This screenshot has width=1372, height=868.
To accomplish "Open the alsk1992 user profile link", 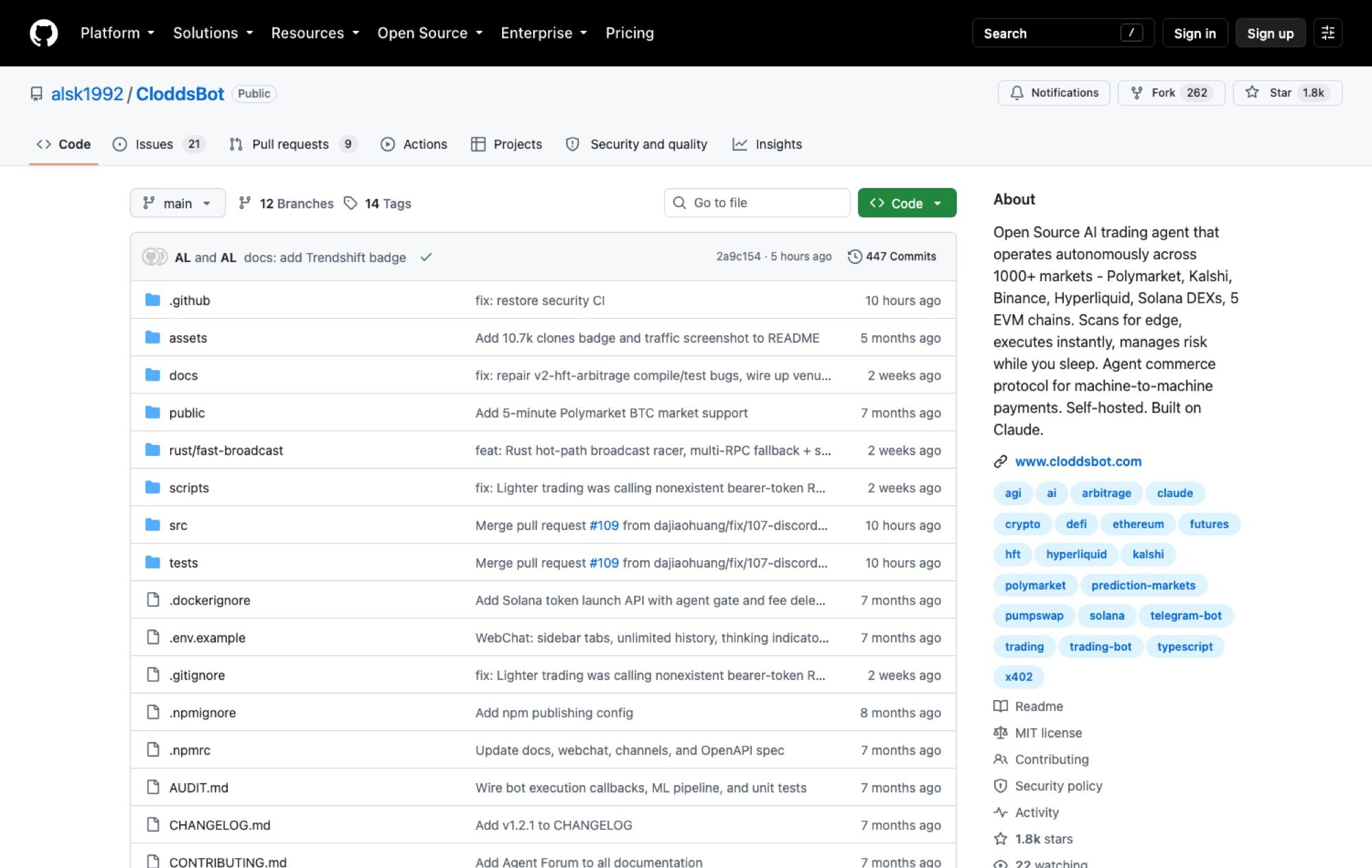I will (87, 94).
